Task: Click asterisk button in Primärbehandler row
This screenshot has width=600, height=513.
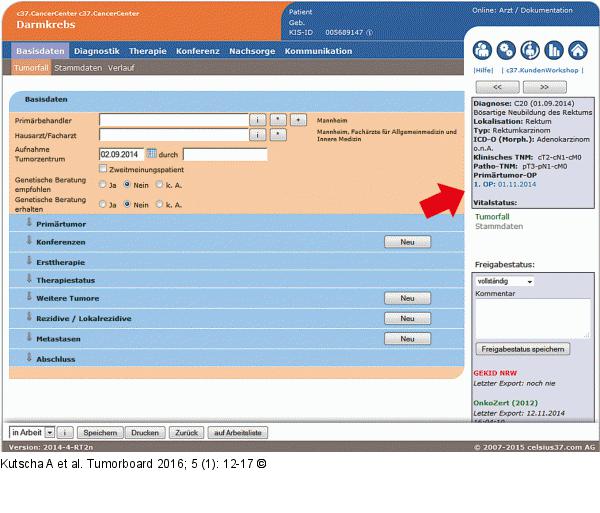Action: pyautogui.click(x=278, y=120)
